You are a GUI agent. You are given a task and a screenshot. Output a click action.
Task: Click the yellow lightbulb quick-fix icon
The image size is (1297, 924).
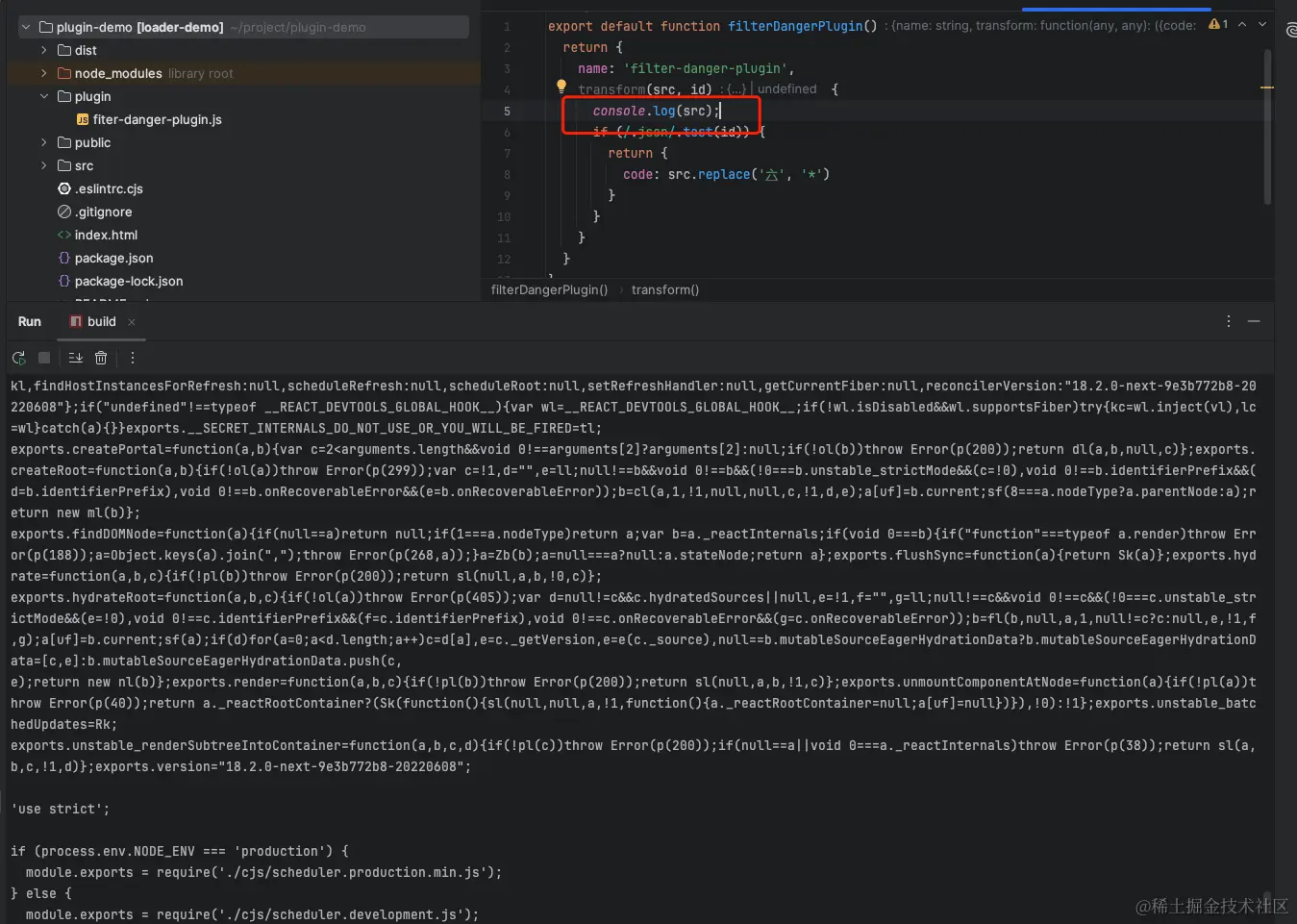pyautogui.click(x=561, y=87)
